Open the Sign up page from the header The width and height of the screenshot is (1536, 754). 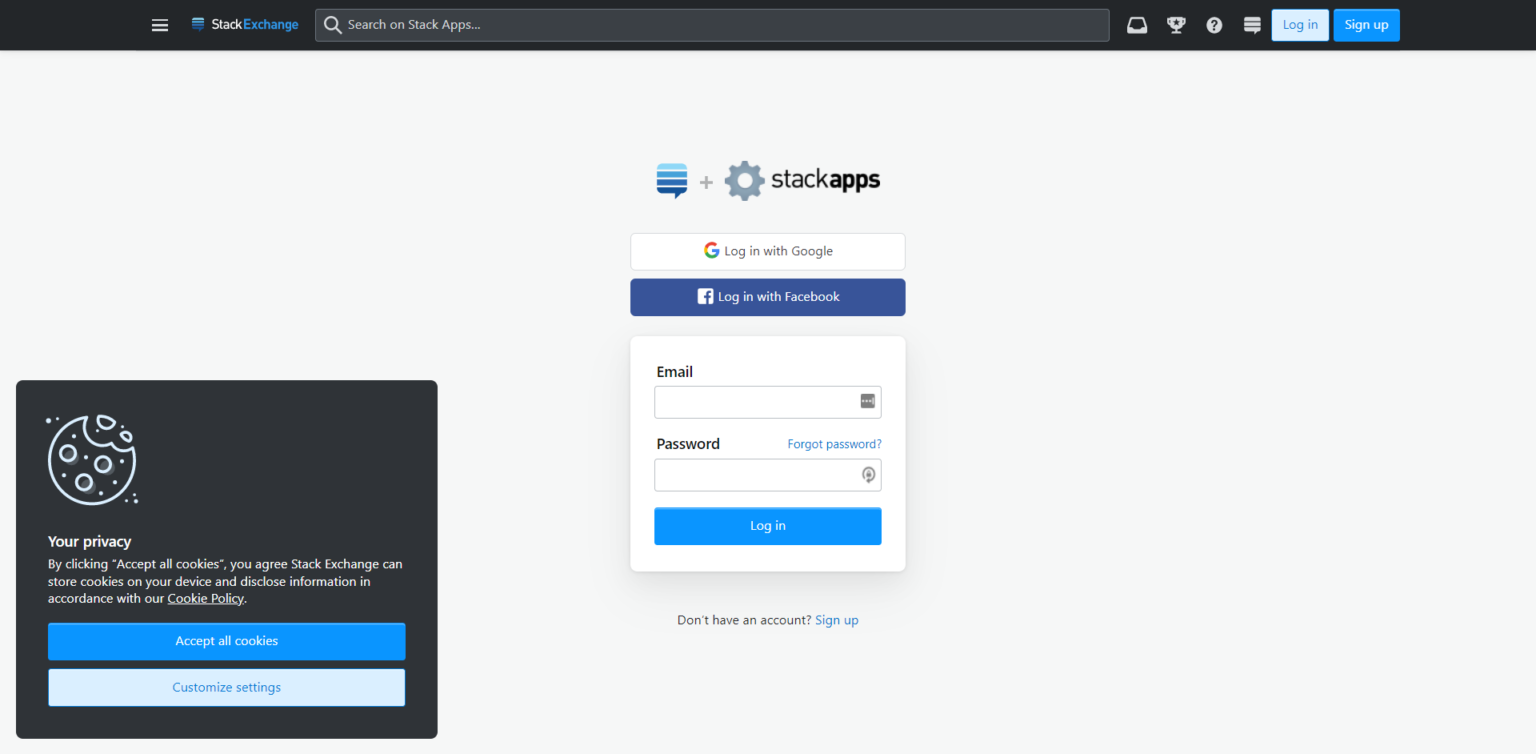tap(1366, 24)
